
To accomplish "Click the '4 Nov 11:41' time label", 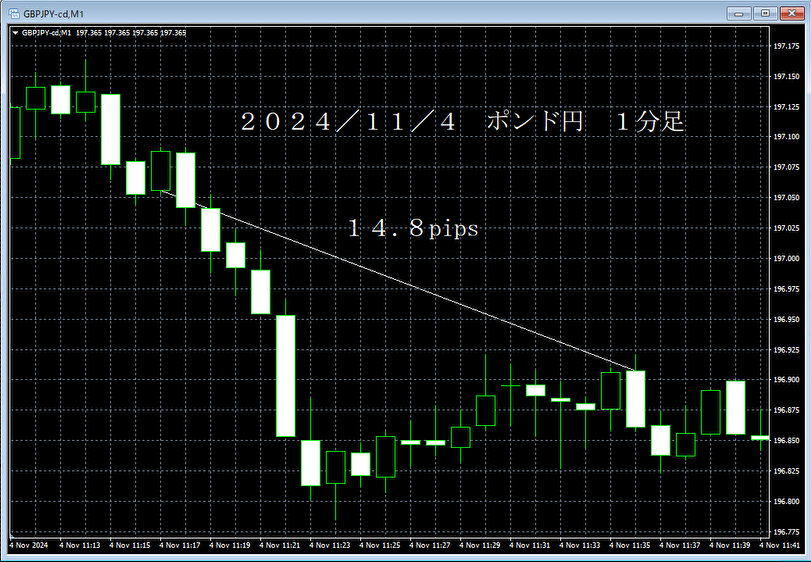I will point(780,545).
